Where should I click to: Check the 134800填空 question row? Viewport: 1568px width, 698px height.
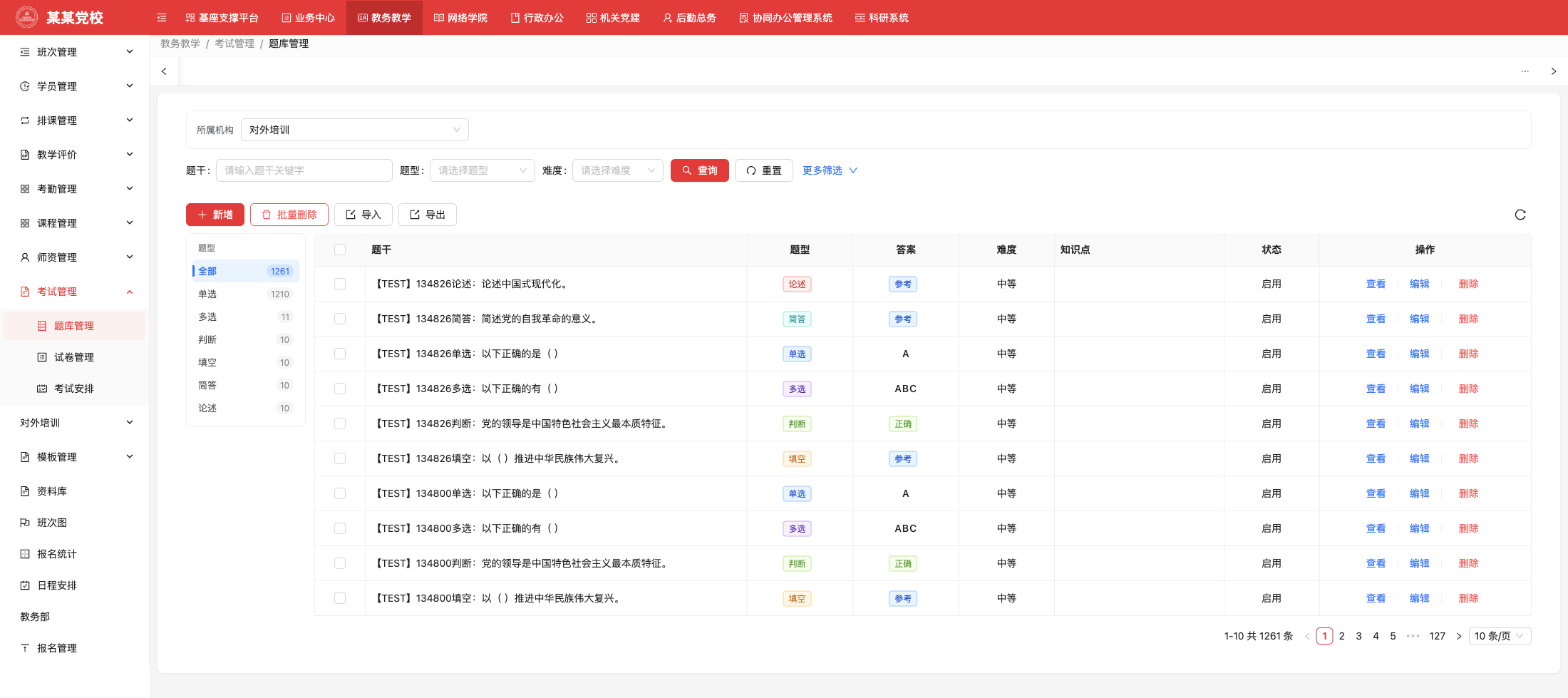click(x=340, y=598)
